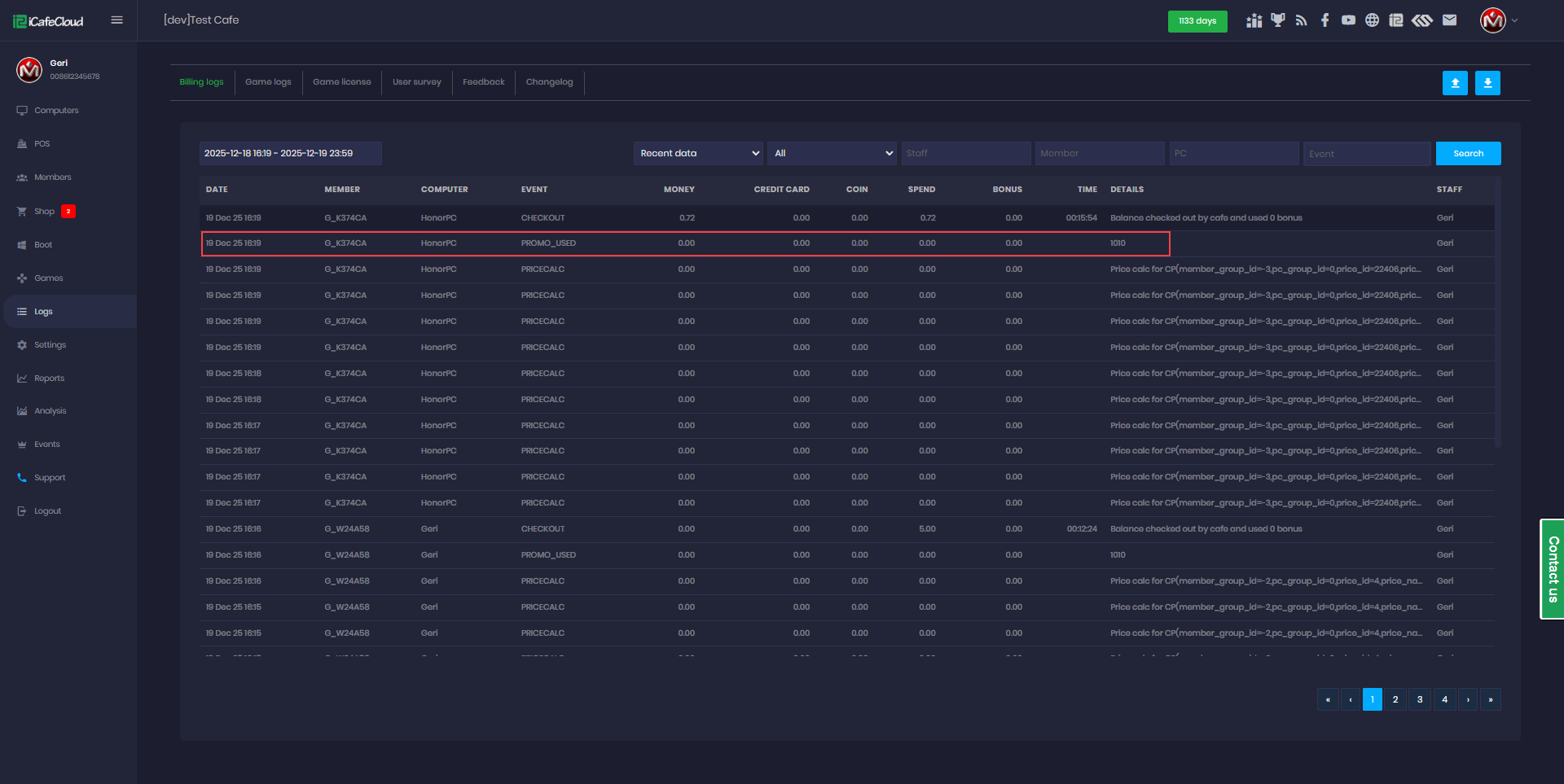
Task: Click the YouTube icon in header
Action: tap(1348, 20)
